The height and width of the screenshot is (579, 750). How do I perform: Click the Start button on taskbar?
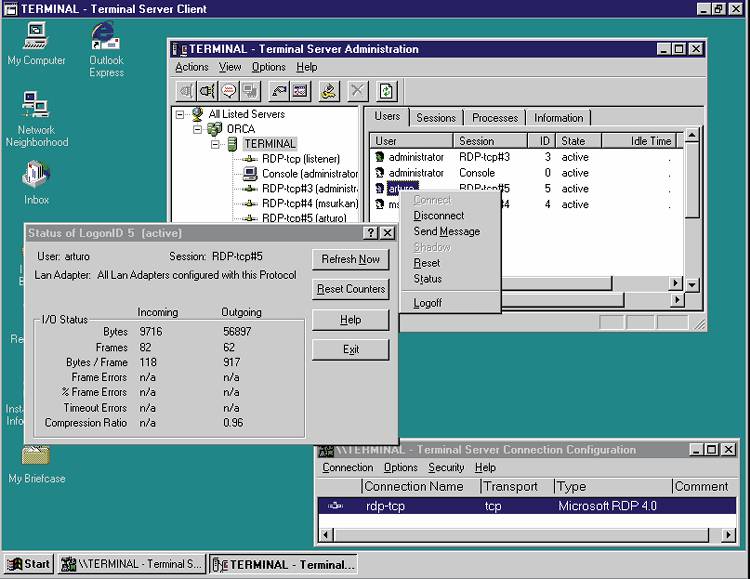tap(28, 564)
